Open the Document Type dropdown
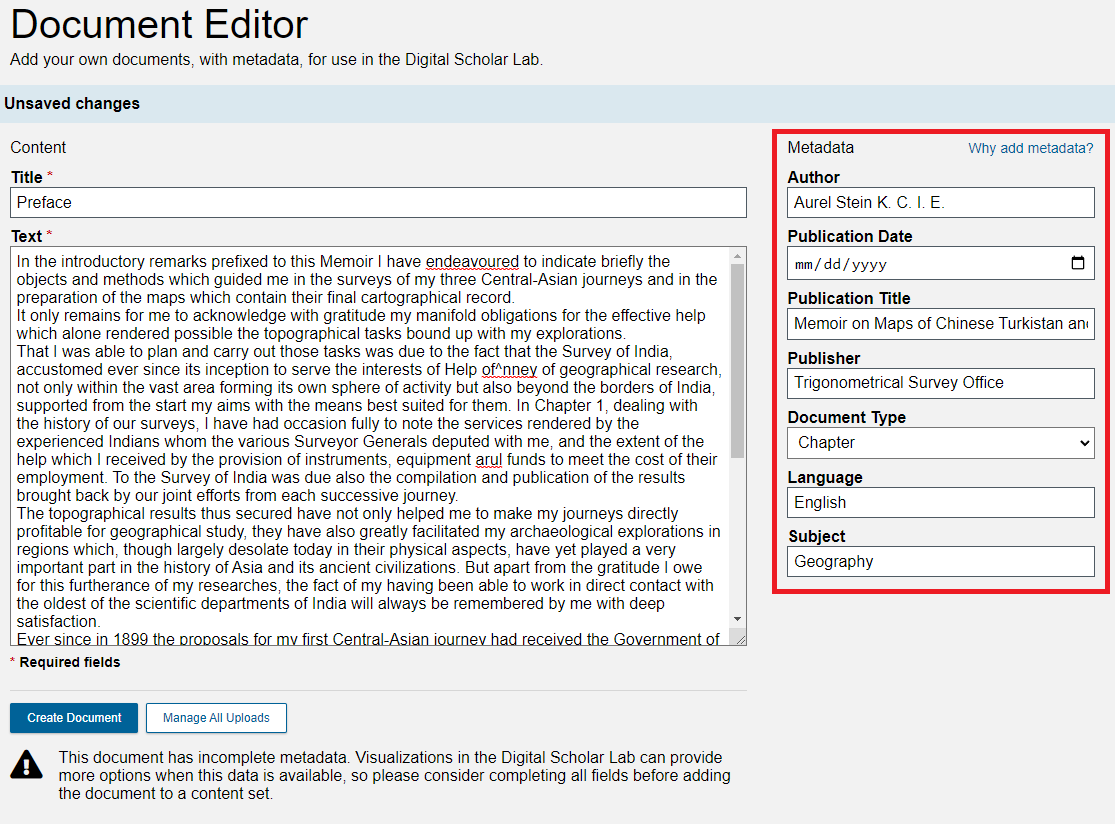 [x=940, y=442]
